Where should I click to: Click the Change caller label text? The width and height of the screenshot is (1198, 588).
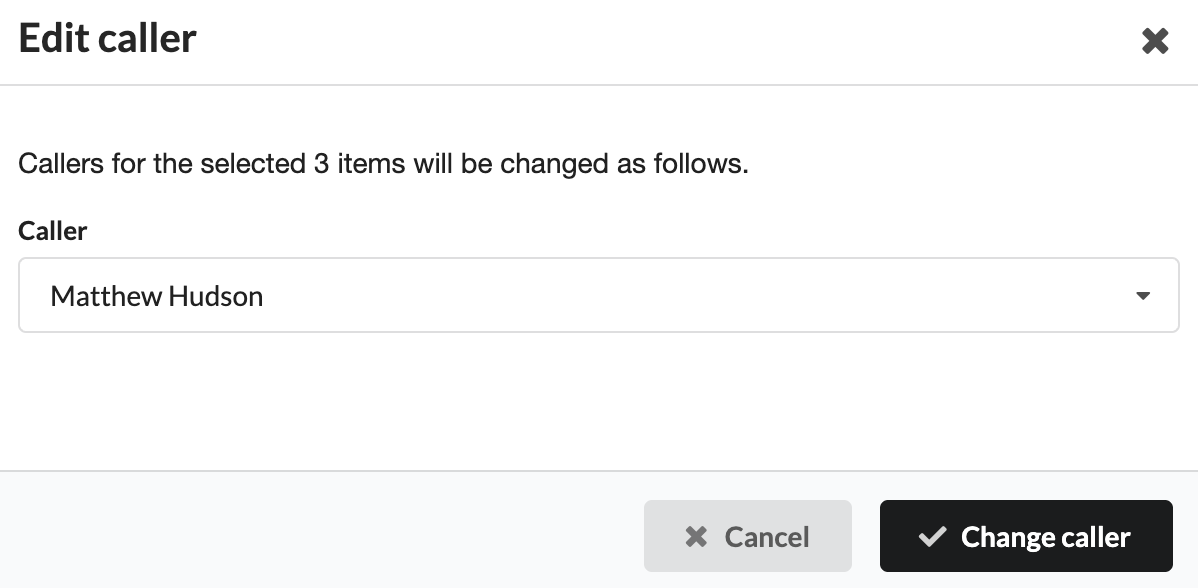pos(1045,537)
